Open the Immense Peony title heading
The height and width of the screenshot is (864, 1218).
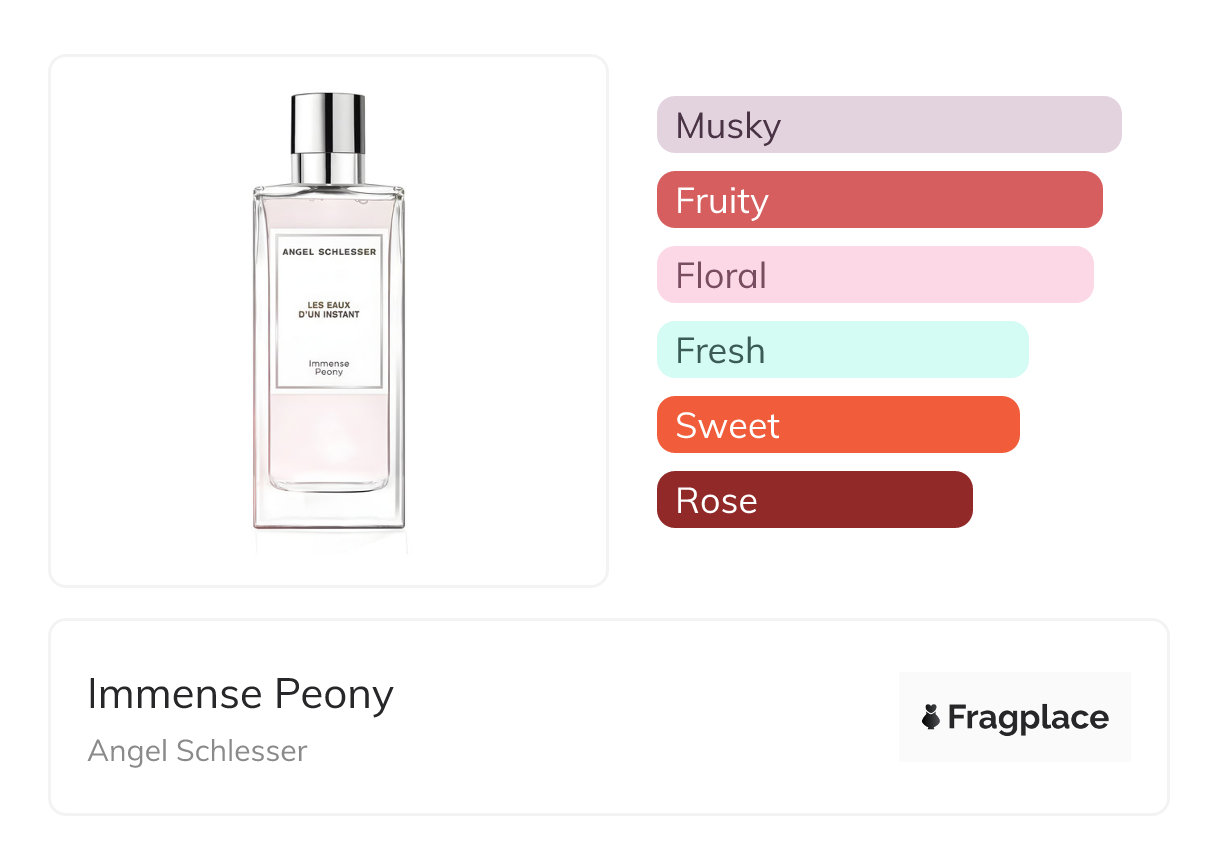240,694
